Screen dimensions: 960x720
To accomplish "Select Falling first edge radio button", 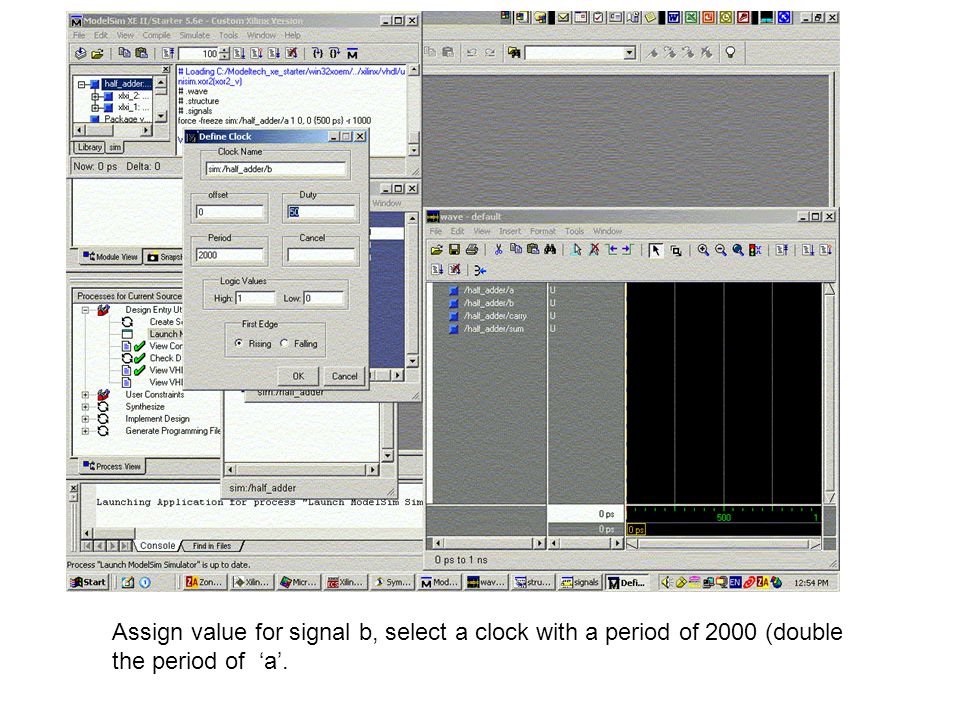I will click(x=284, y=343).
